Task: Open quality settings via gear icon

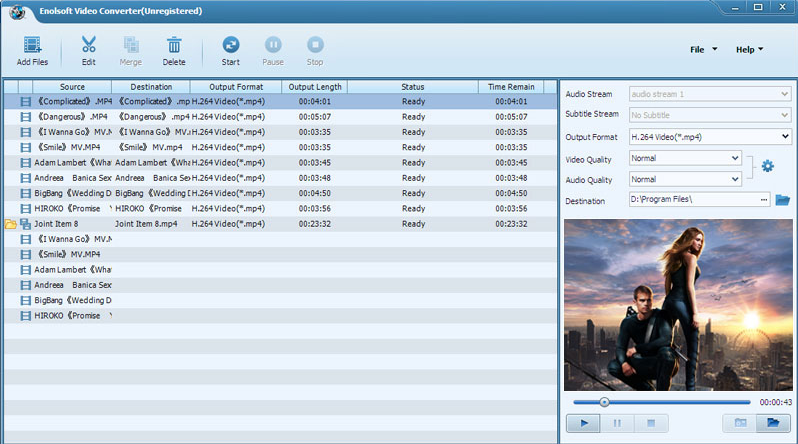Action: [x=768, y=166]
